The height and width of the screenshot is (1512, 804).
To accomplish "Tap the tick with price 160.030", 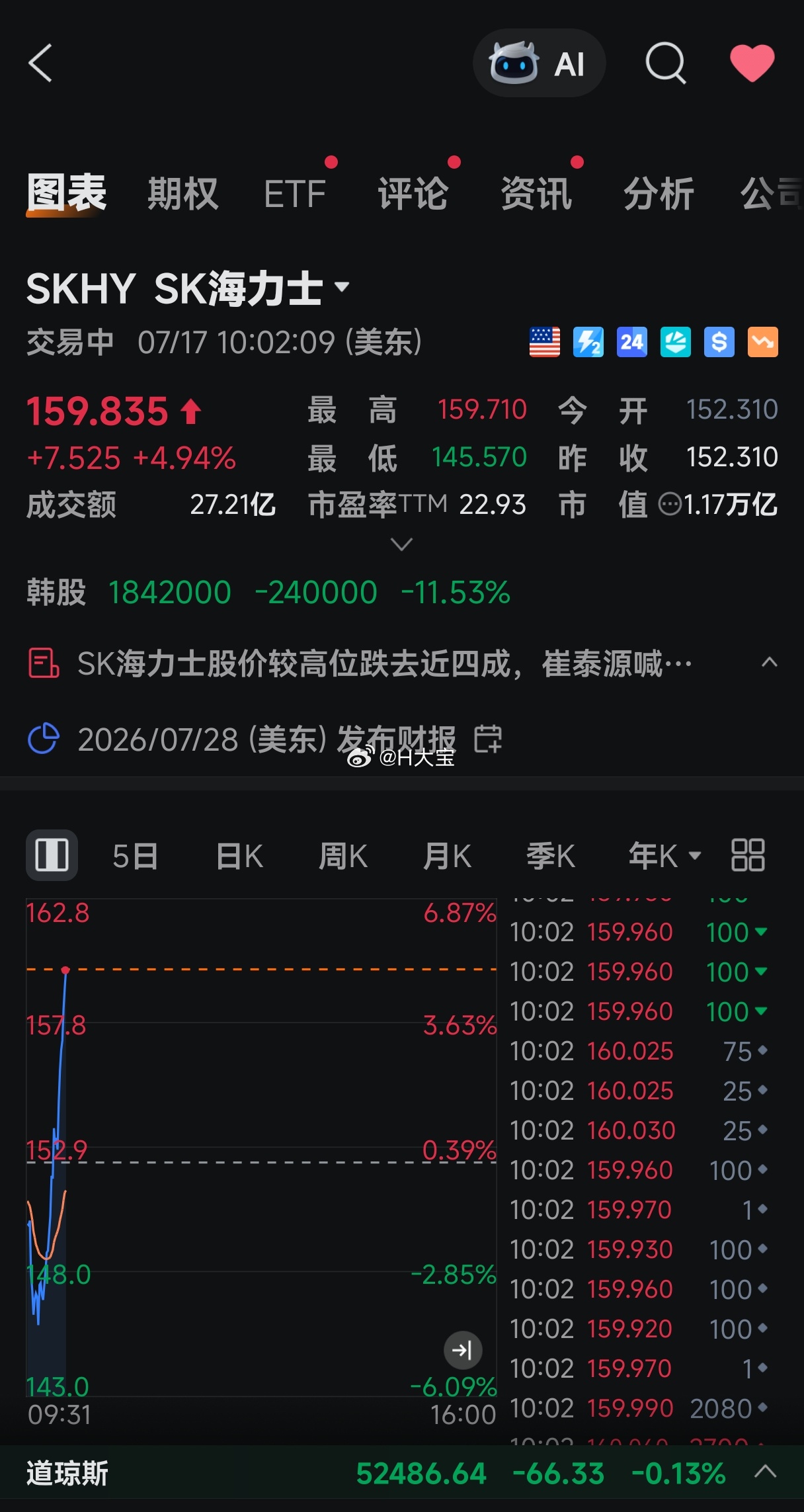I will click(638, 1130).
